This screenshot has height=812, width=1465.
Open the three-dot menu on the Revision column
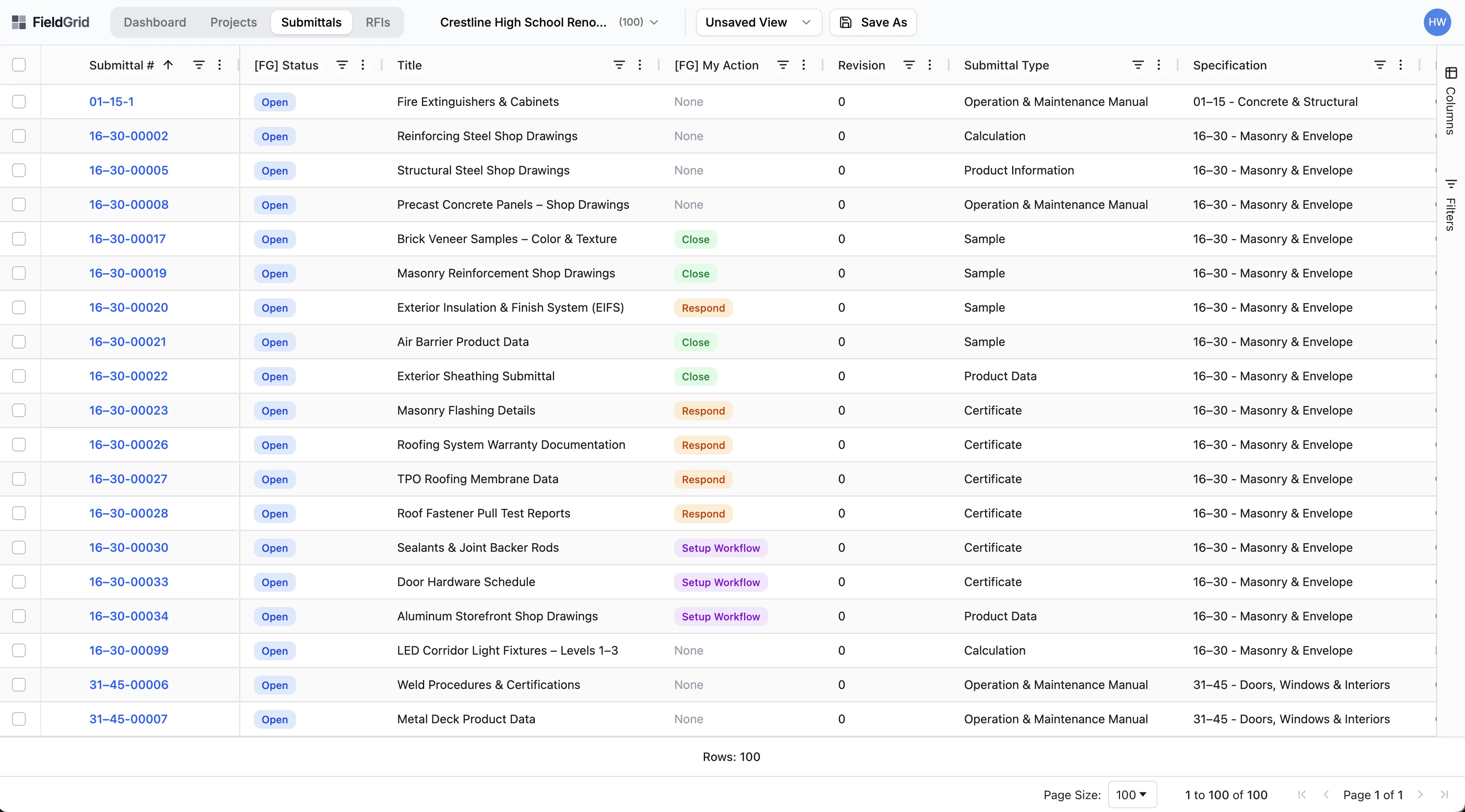click(929, 64)
